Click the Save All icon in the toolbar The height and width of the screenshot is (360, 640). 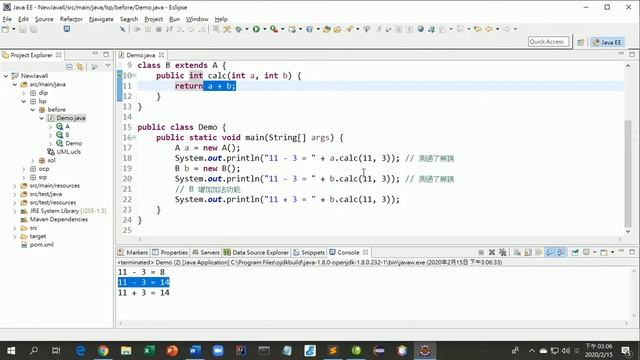pos(33,29)
